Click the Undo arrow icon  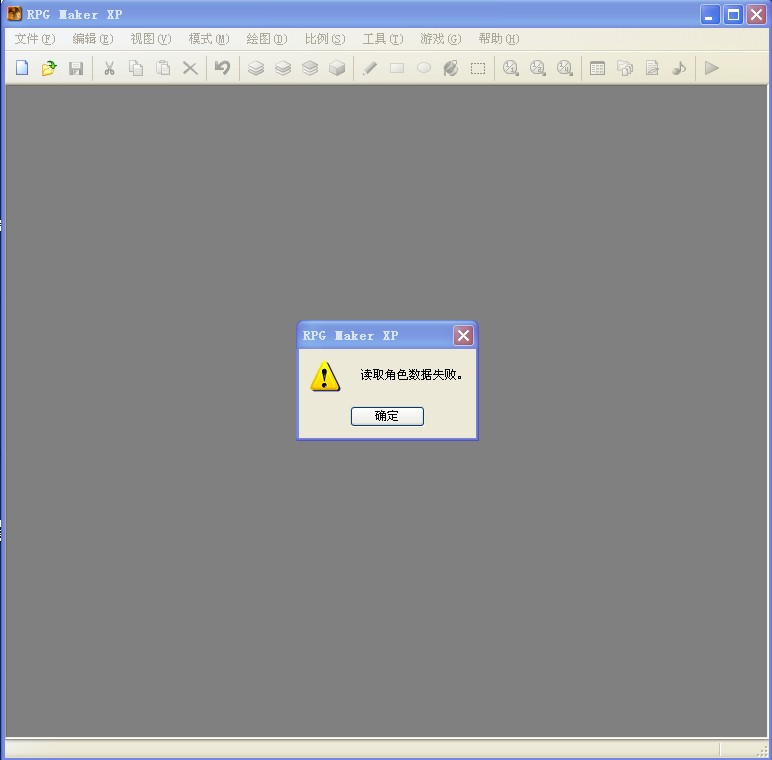(223, 68)
